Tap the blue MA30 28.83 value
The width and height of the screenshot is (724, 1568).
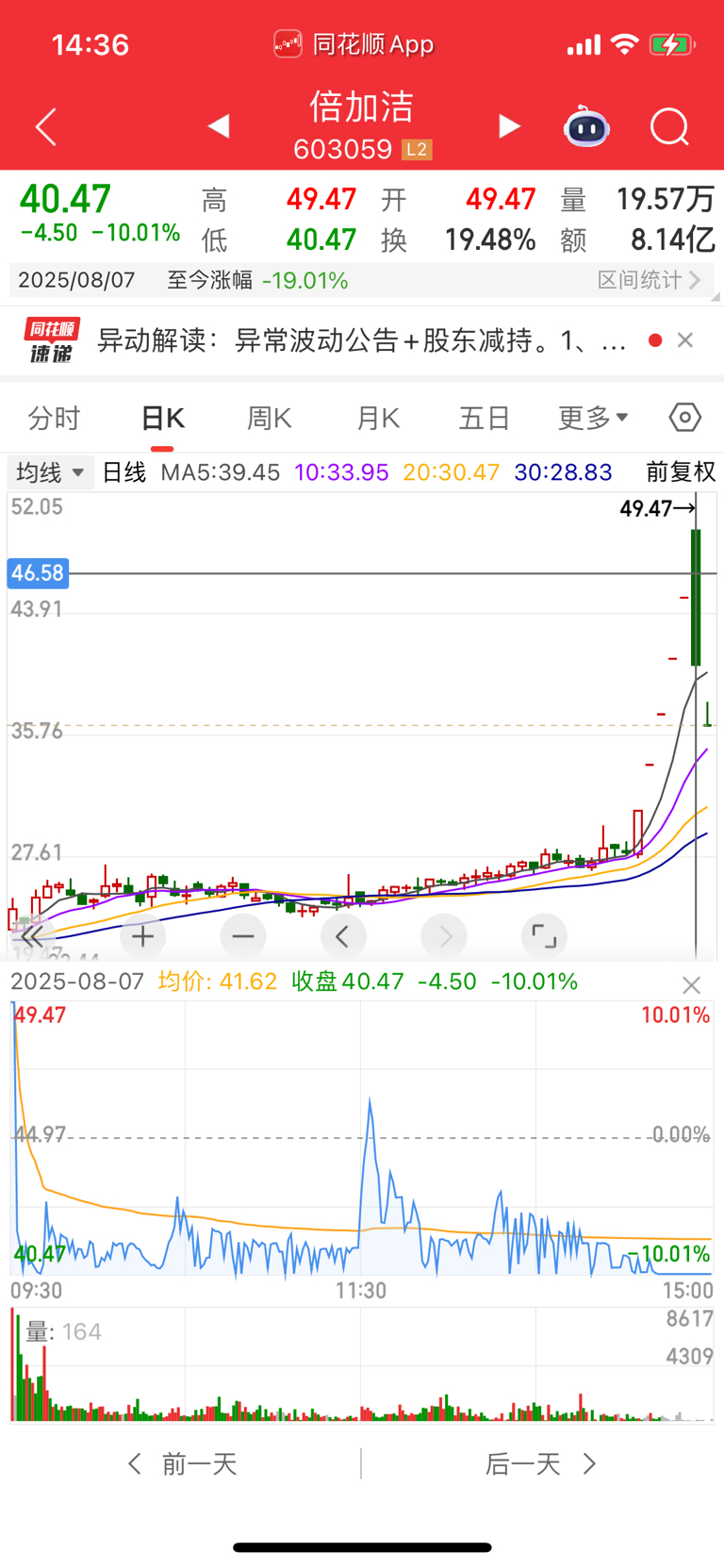tap(563, 472)
